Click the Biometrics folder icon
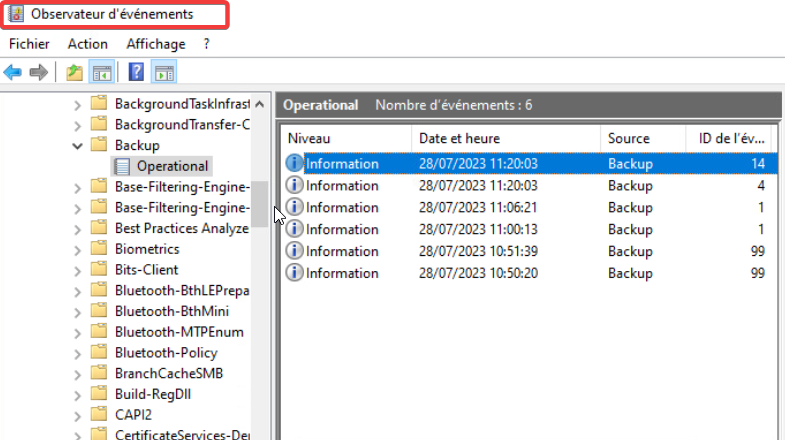Screen dimensions: 785x440 (x=99, y=249)
